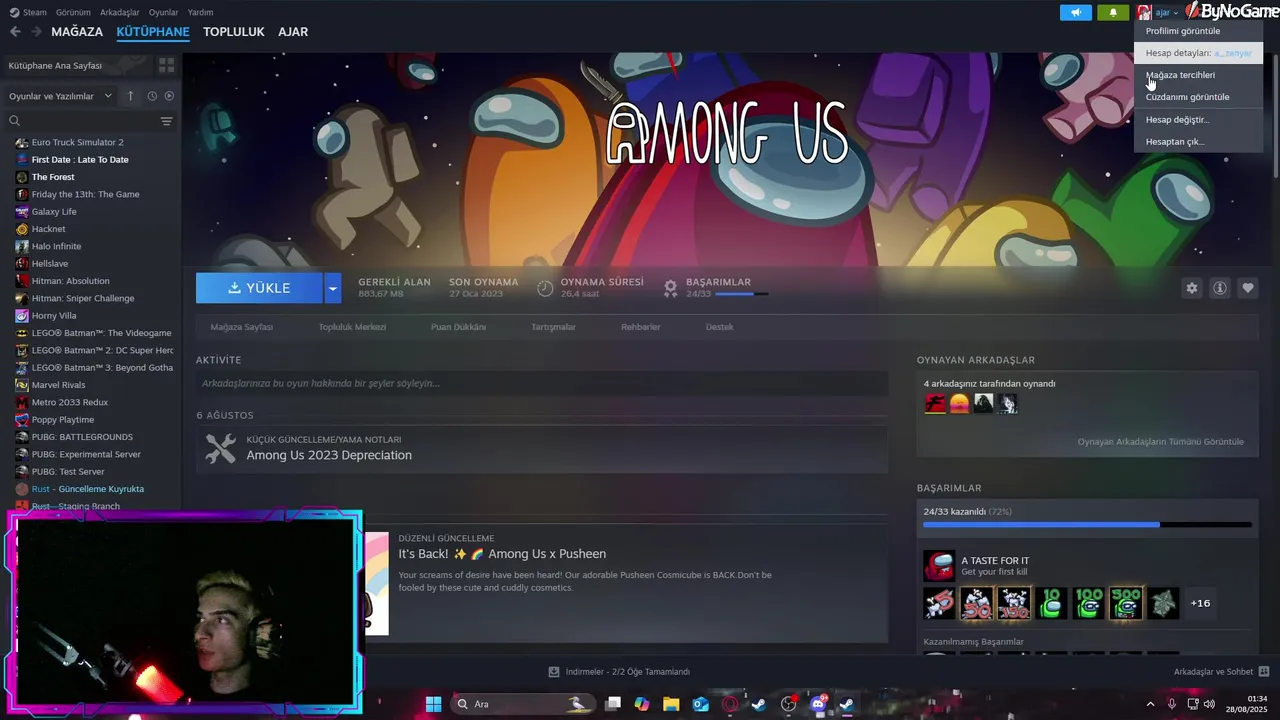The height and width of the screenshot is (720, 1280).
Task: Click the forward navigation arrow
Action: tap(36, 32)
